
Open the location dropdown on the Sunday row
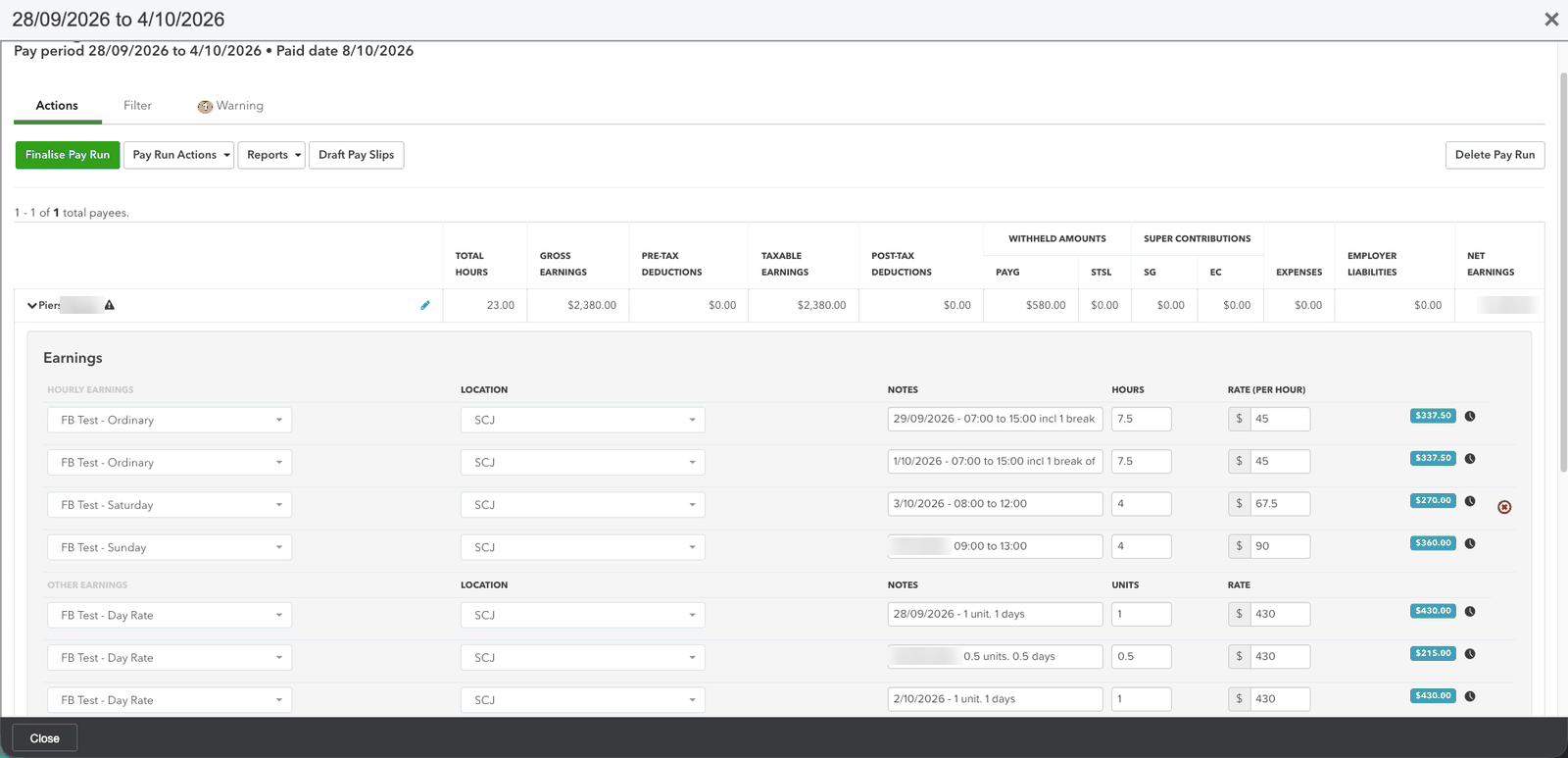(583, 547)
